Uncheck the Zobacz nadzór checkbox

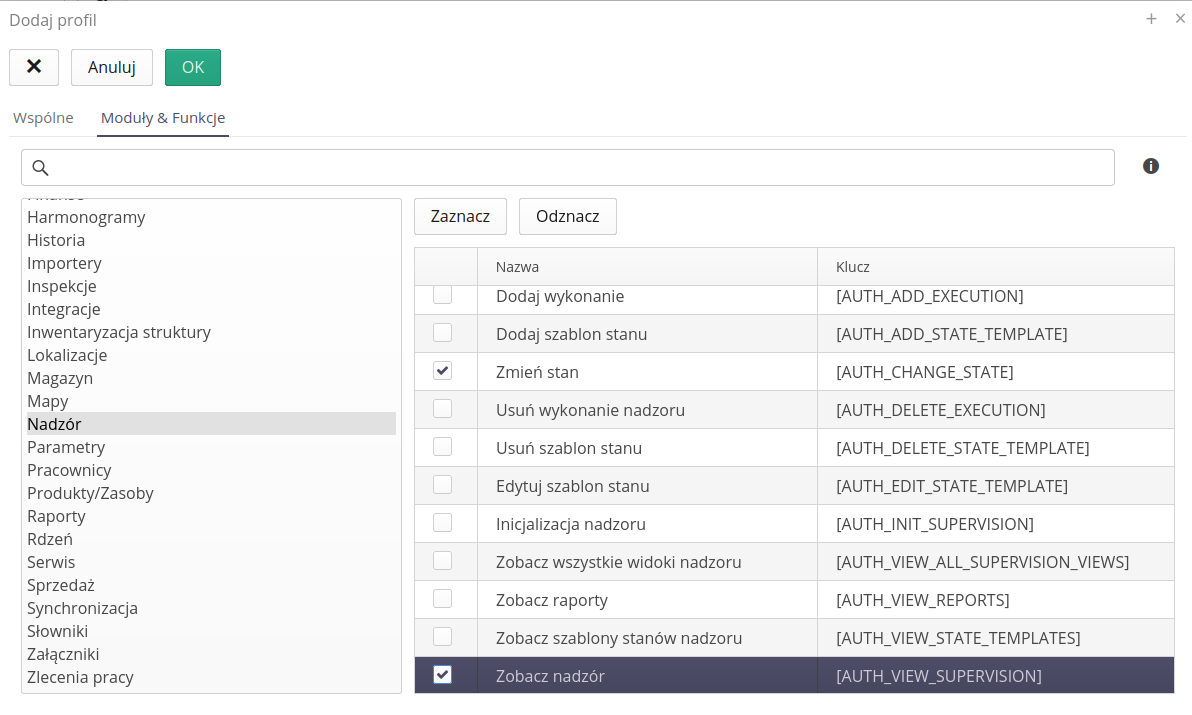tap(442, 675)
